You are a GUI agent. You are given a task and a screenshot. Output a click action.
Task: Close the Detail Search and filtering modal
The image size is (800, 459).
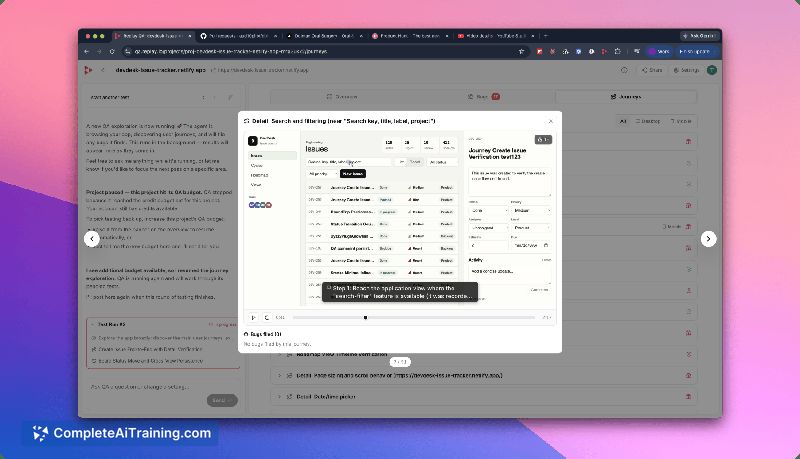click(551, 121)
